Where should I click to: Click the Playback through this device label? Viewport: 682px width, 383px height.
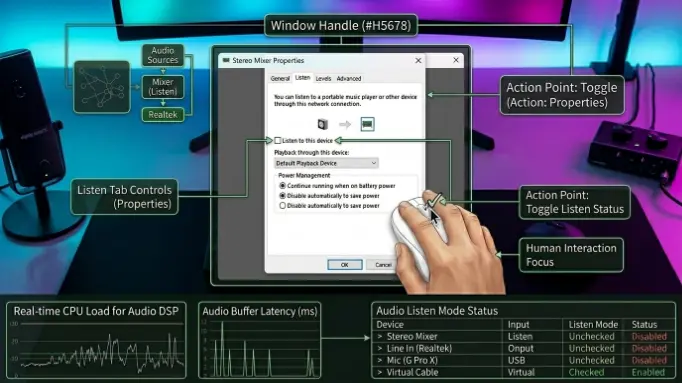311,153
